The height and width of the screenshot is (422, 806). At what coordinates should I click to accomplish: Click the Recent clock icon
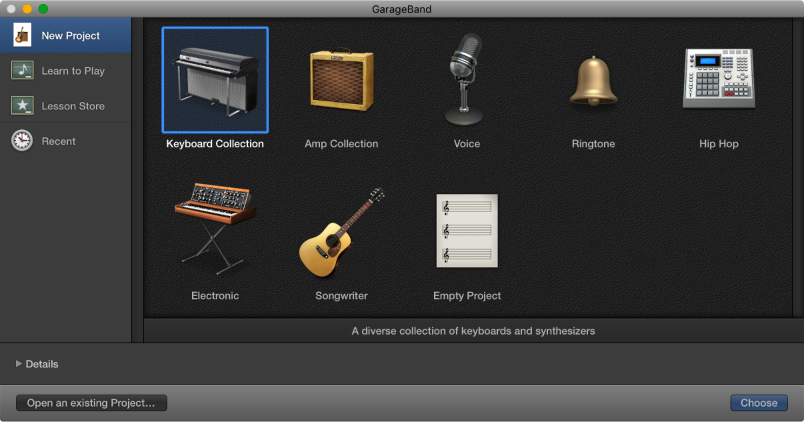[x=22, y=140]
